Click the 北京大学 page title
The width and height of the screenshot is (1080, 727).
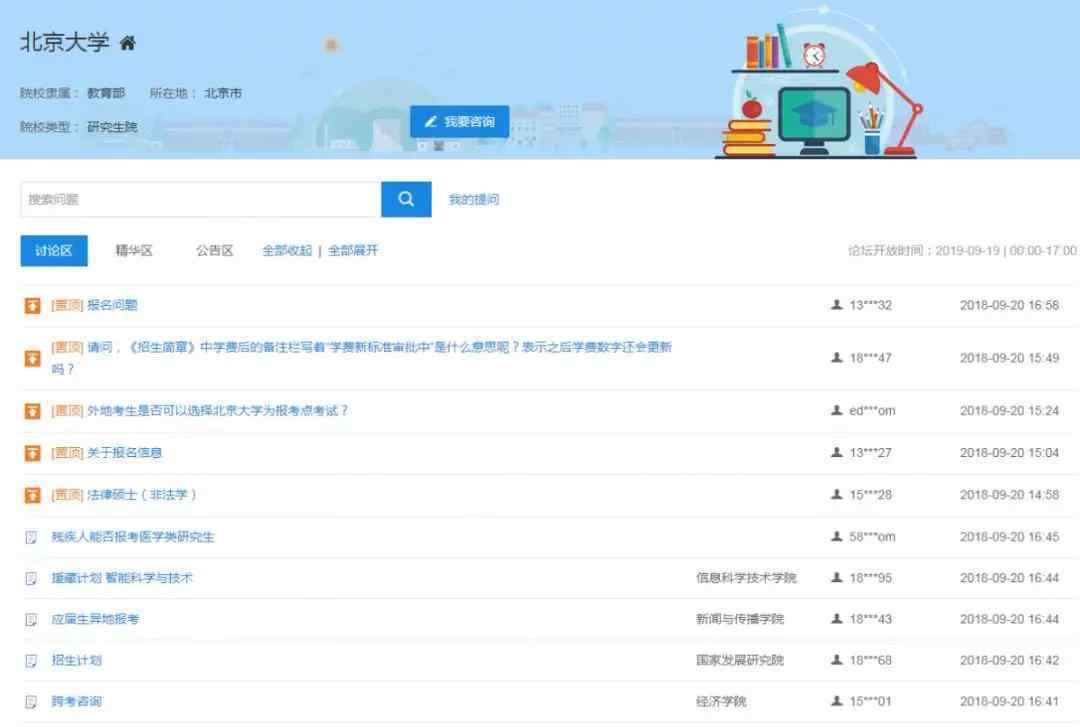[x=64, y=43]
